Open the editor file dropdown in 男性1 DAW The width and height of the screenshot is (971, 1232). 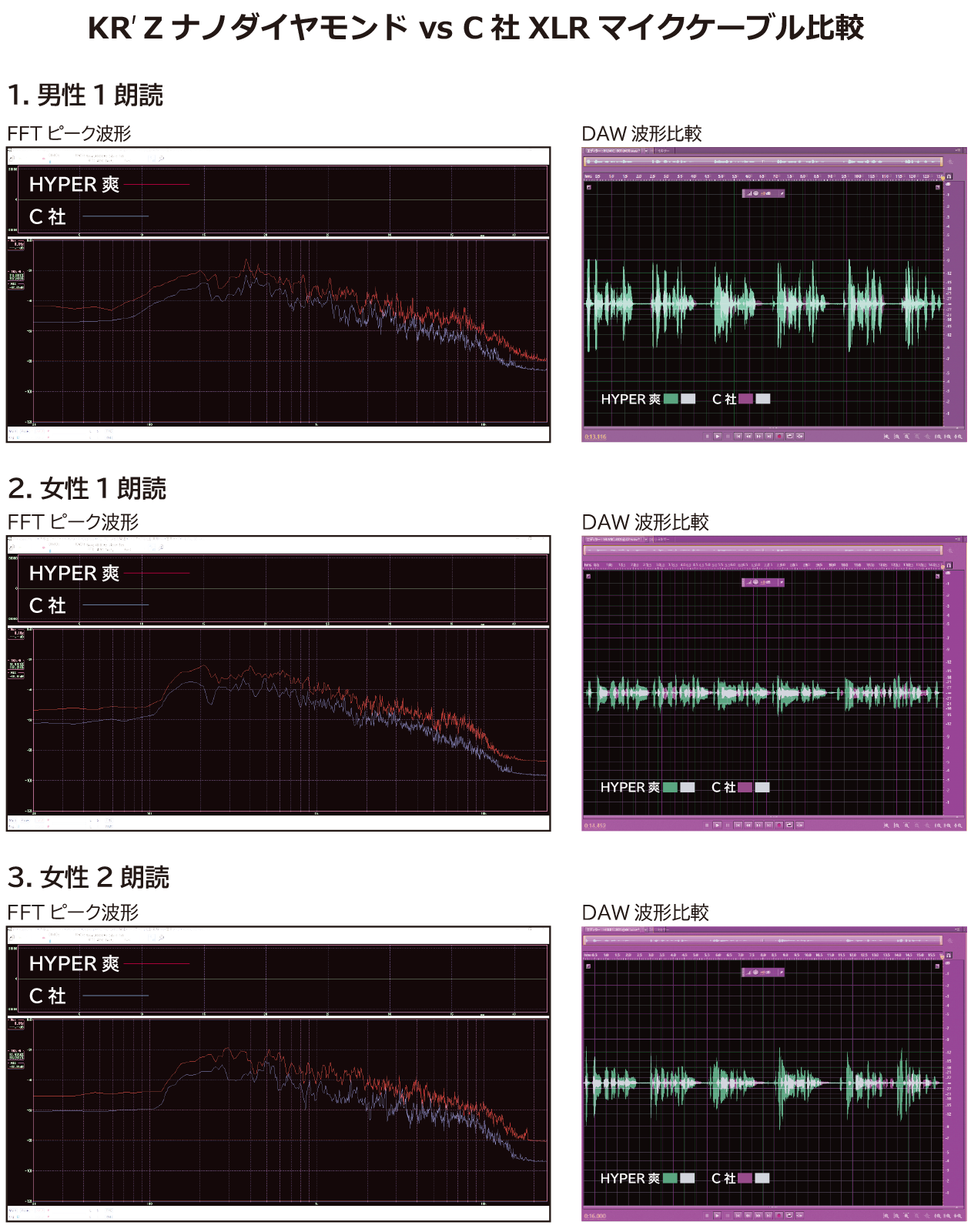[x=646, y=151]
